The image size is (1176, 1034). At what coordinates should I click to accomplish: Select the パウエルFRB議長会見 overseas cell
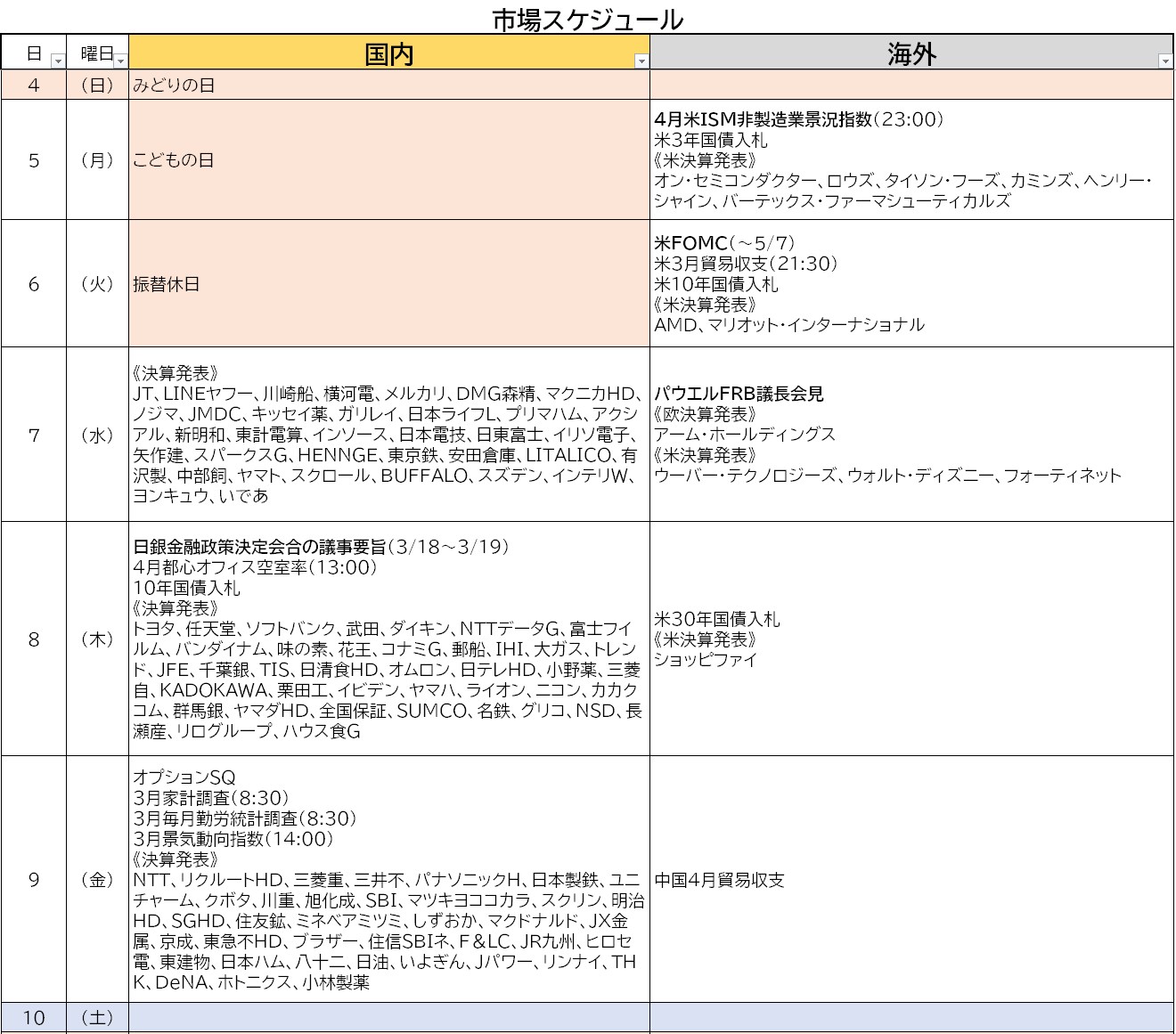coord(911,435)
